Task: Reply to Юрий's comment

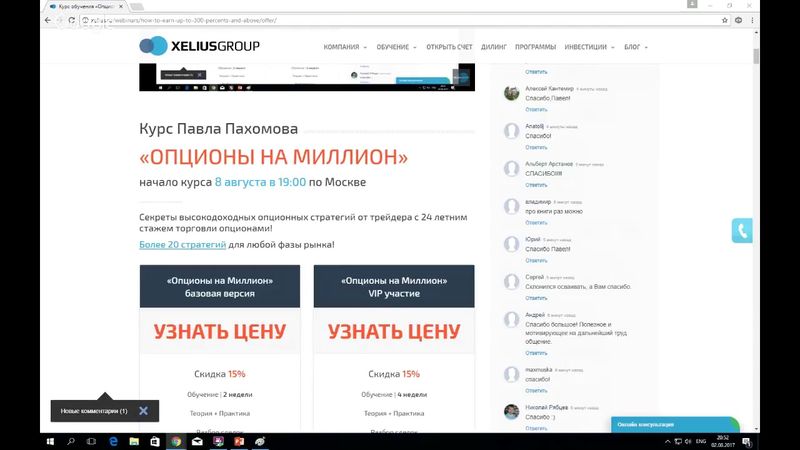Action: point(536,261)
